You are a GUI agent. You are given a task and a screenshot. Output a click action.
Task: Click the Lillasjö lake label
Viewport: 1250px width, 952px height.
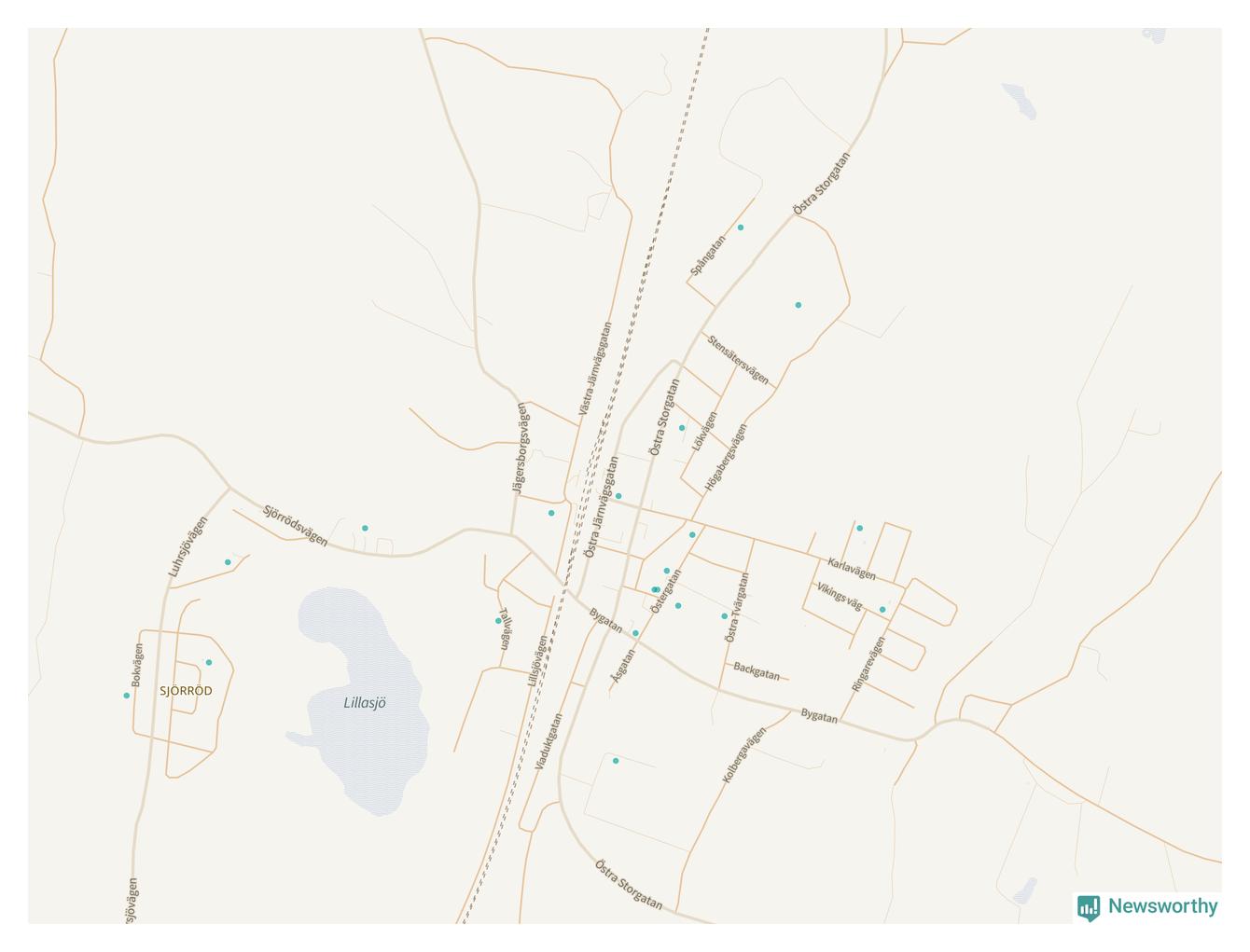365,703
